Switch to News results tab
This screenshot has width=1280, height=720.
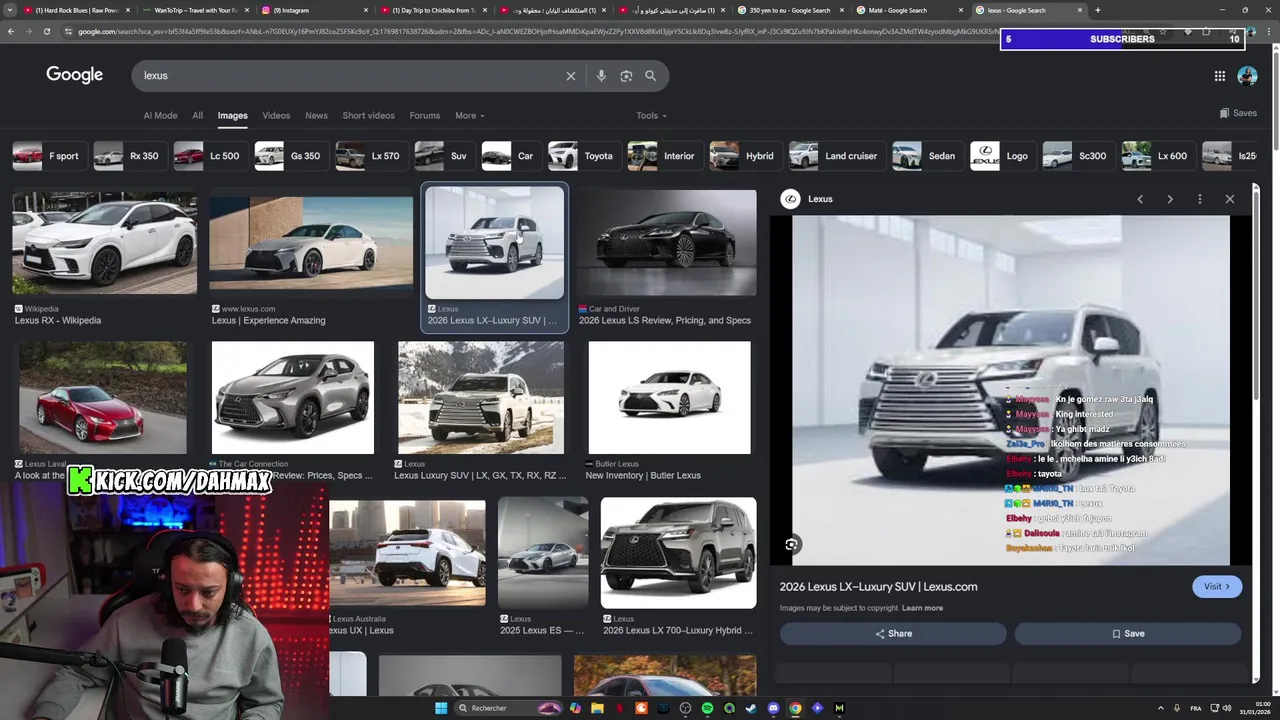(316, 116)
